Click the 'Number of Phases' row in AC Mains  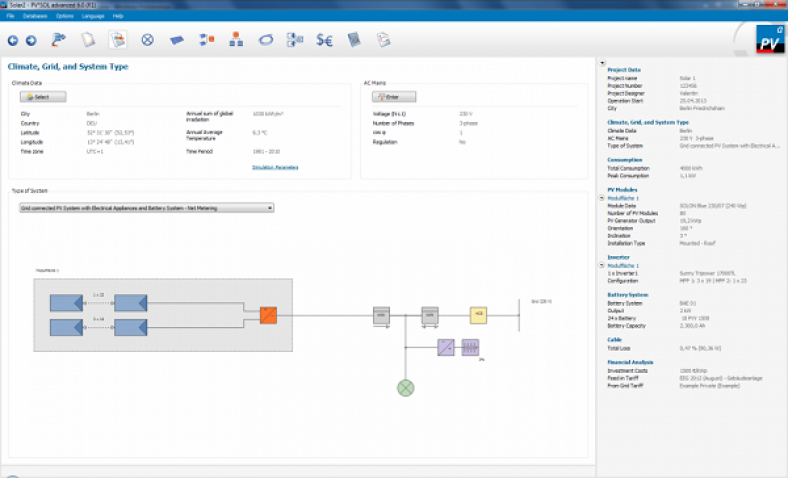tap(425, 123)
